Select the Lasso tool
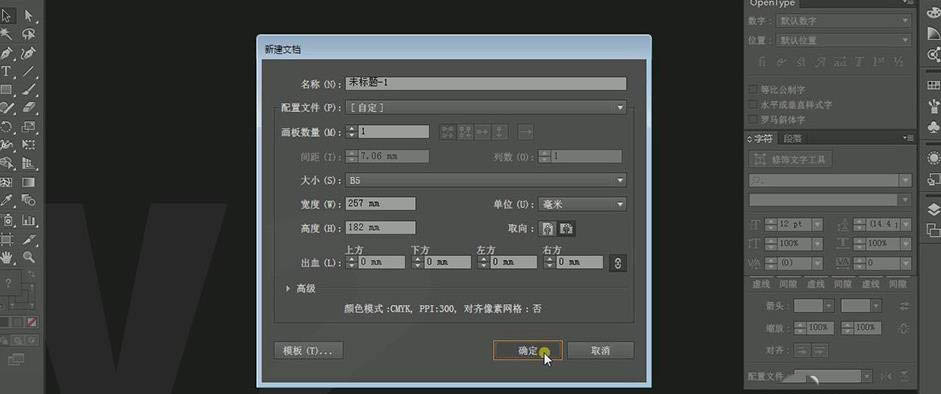Image resolution: width=941 pixels, height=394 pixels. (x=29, y=34)
